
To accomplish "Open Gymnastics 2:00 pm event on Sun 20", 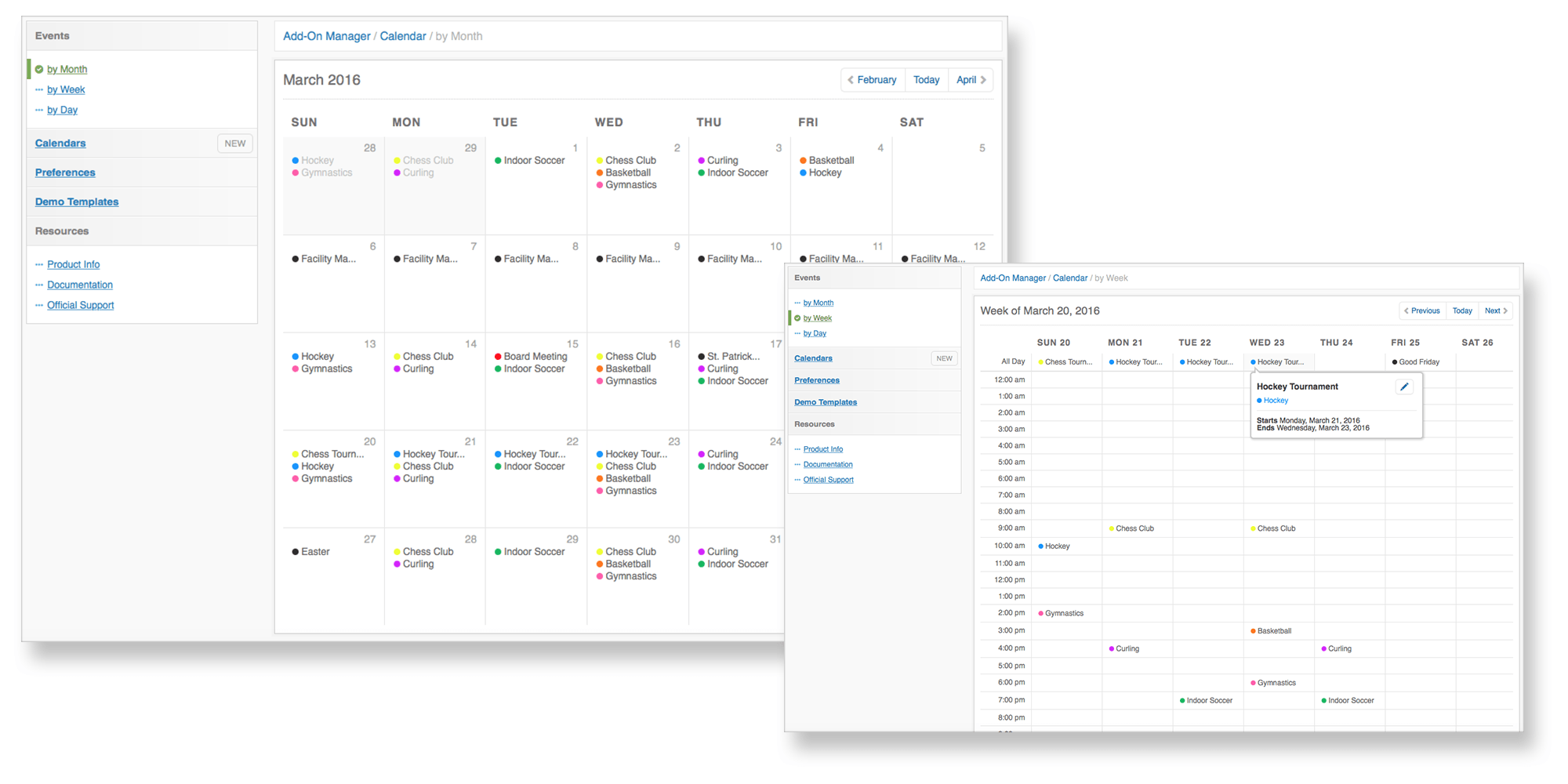I will pyautogui.click(x=1061, y=614).
